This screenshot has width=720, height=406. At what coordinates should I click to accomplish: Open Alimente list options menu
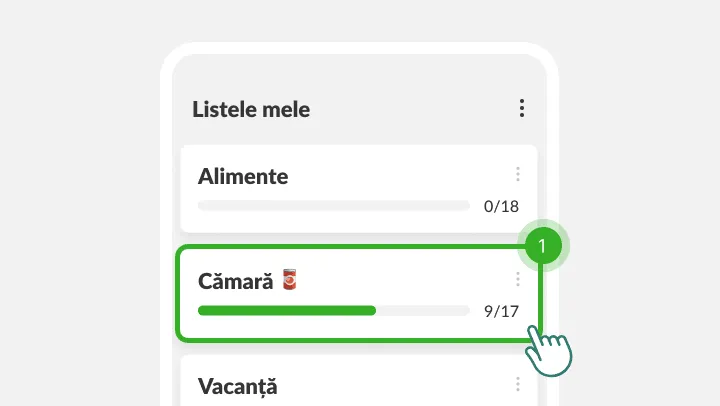[518, 174]
